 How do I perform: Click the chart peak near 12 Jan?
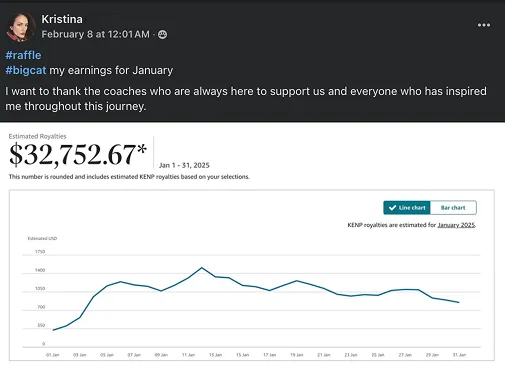coord(202,268)
